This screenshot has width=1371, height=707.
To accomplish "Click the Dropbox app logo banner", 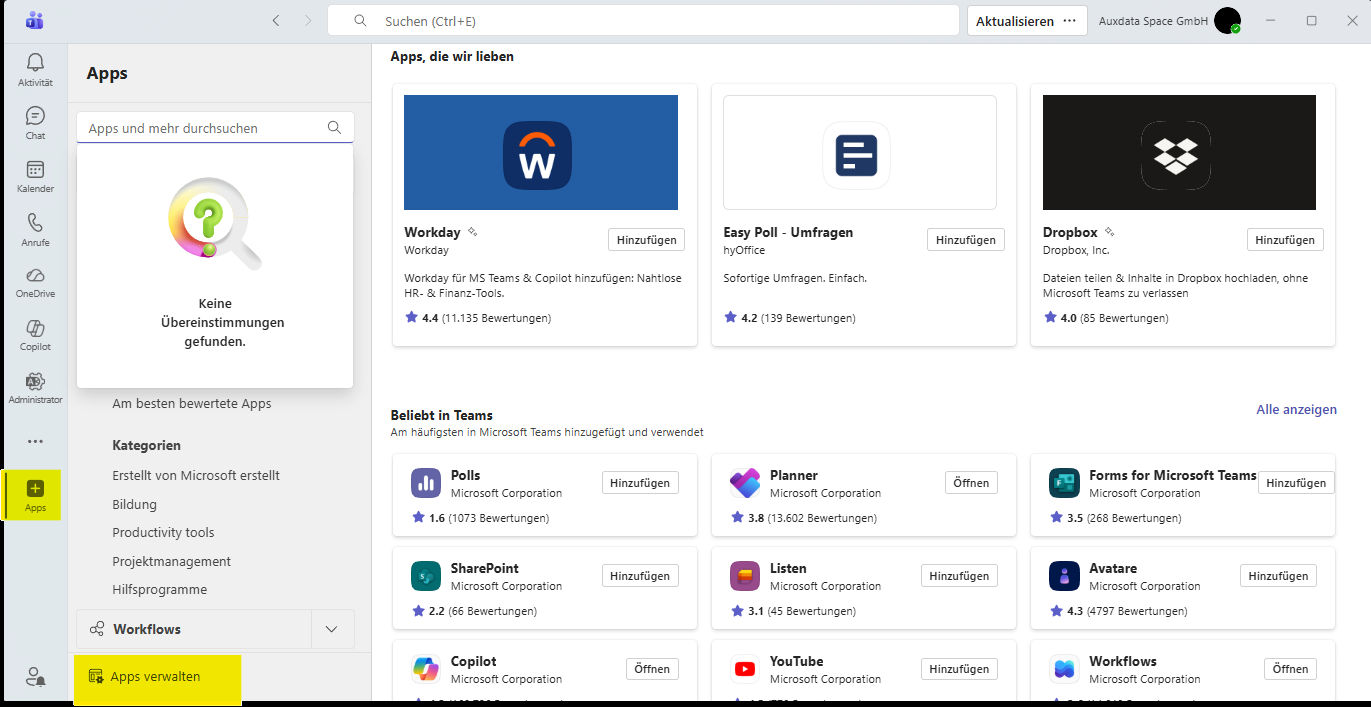I will pos(1179,152).
